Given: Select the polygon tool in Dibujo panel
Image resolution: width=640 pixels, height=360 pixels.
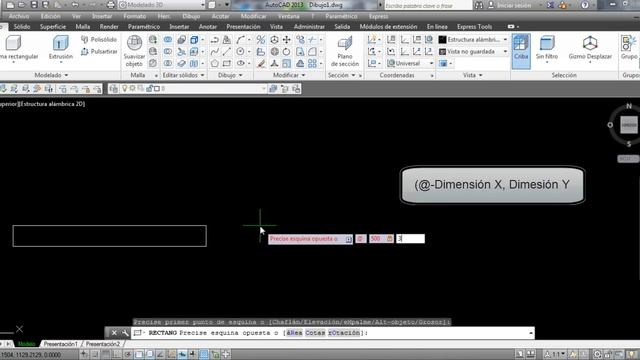Looking at the screenshot, I should tap(215, 64).
